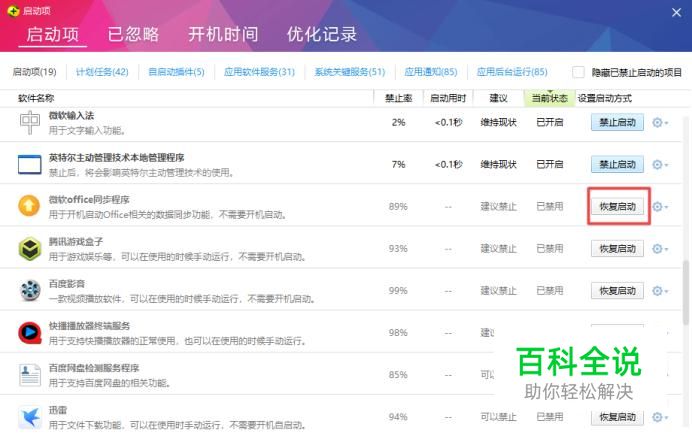692x436 pixels.
Task: Open gear settings for 微软输入法
Action: (660, 122)
